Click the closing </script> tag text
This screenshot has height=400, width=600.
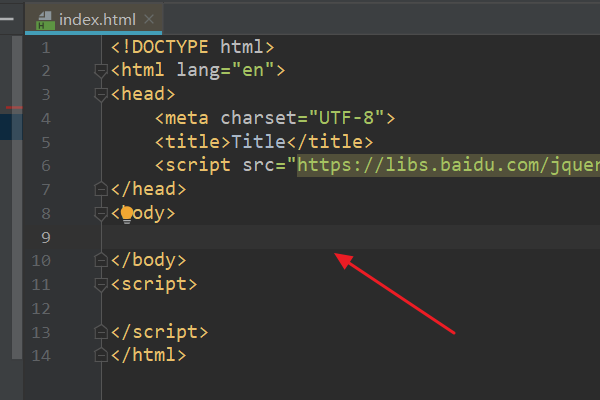160,332
